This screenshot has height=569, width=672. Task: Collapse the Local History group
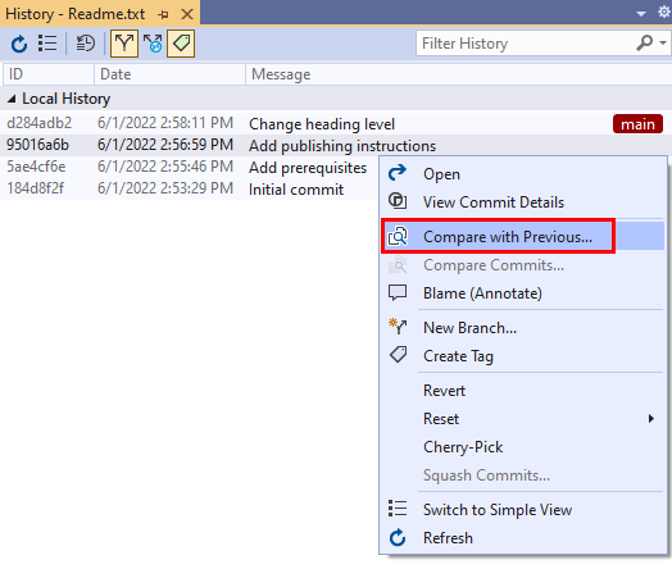12,99
